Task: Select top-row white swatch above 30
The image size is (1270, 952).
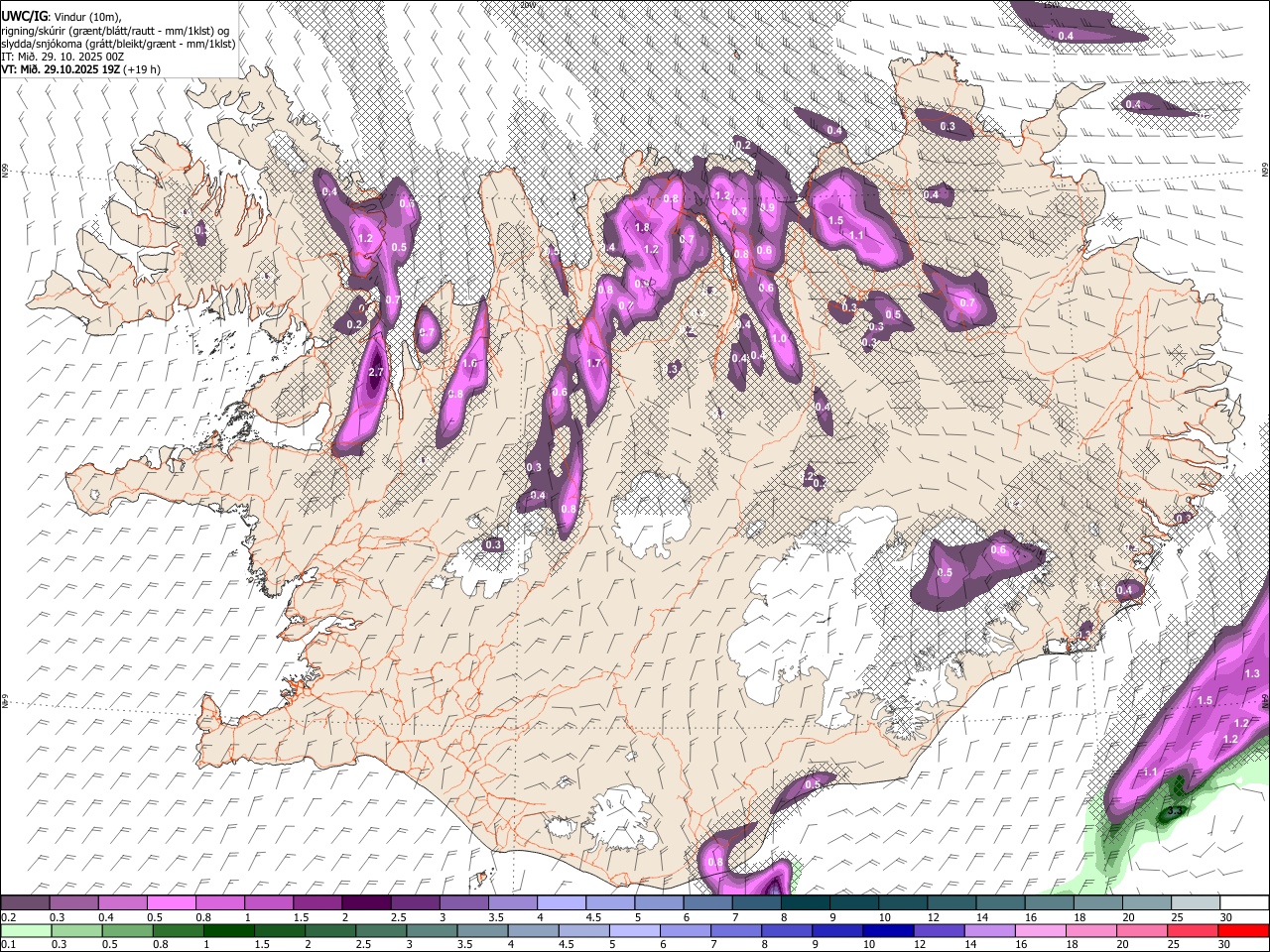Action: 1244,902
